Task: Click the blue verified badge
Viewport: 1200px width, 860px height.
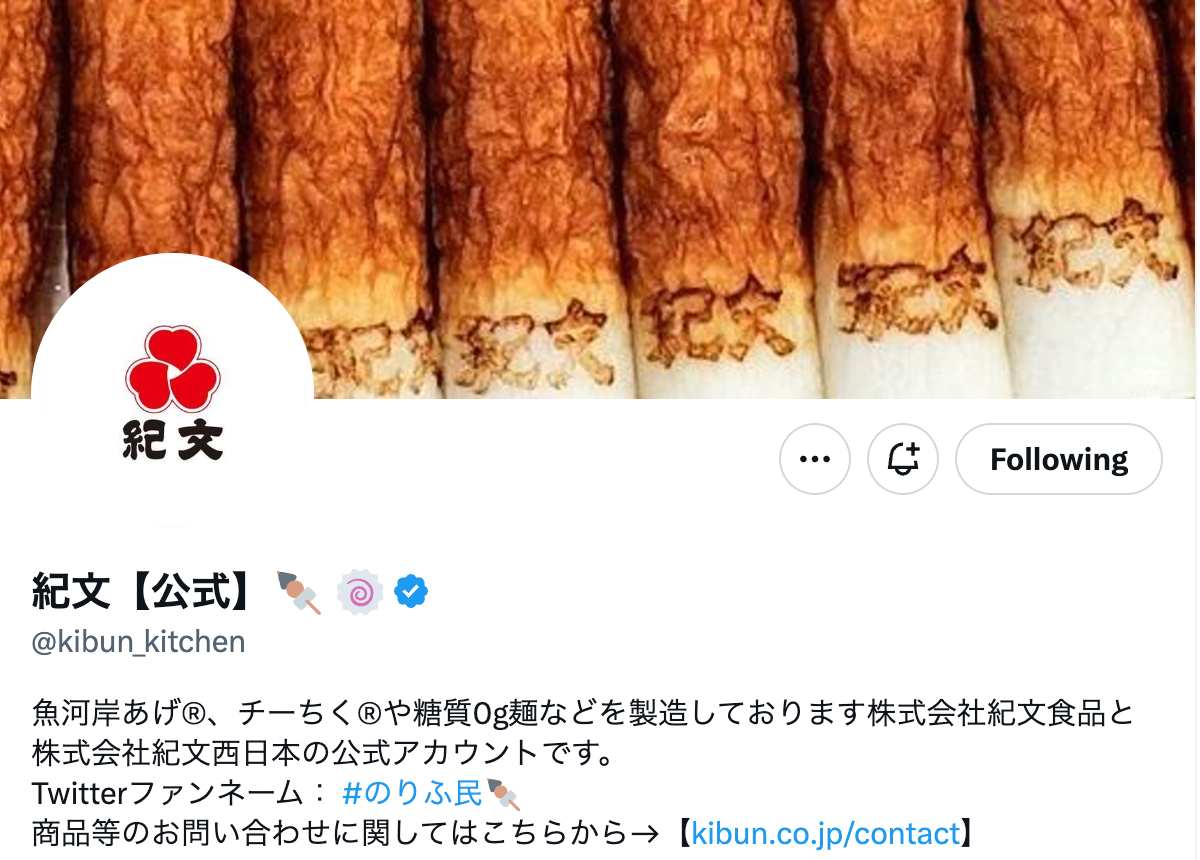Action: pos(411,591)
